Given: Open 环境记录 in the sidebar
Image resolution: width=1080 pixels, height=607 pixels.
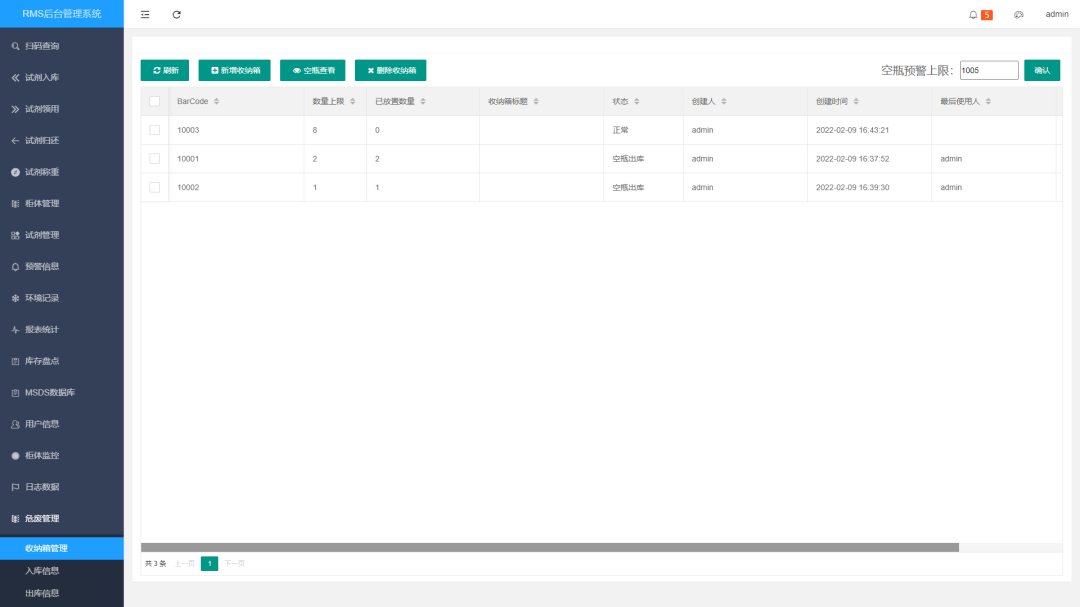Looking at the screenshot, I should pos(62,298).
